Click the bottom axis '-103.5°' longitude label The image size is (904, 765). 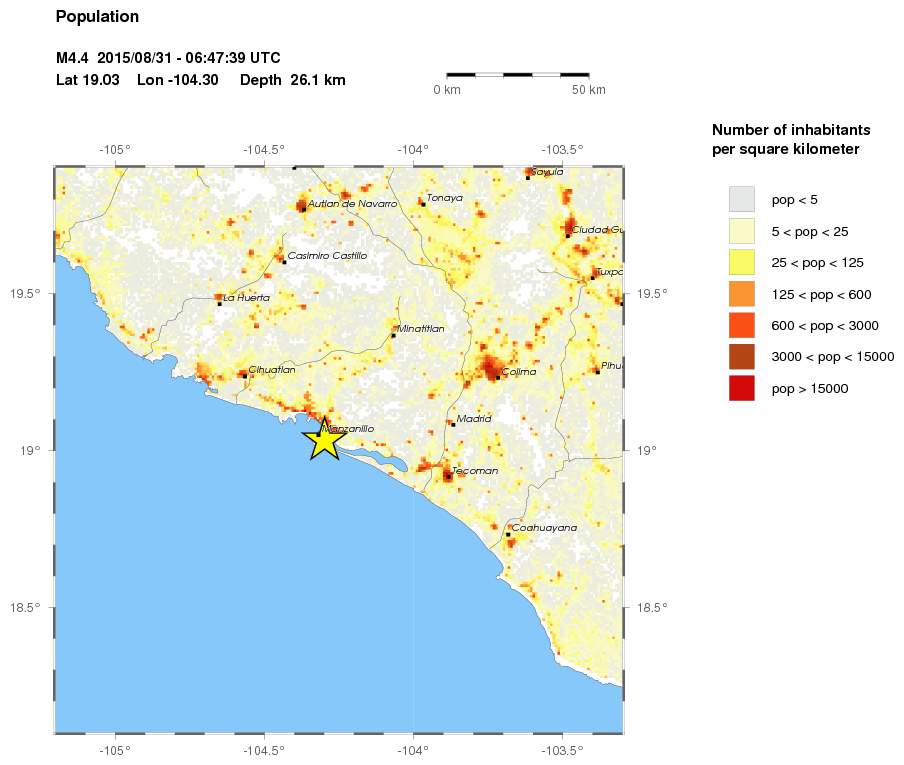pyautogui.click(x=562, y=750)
